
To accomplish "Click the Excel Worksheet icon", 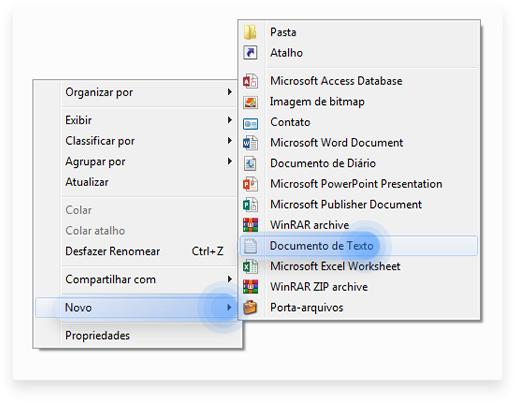I will coord(250,266).
